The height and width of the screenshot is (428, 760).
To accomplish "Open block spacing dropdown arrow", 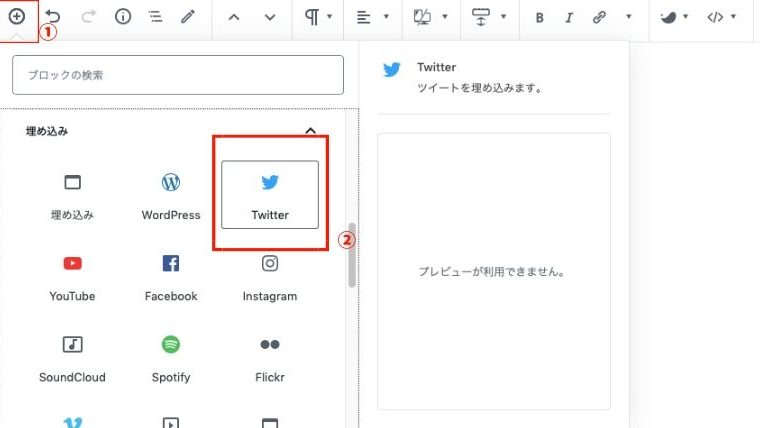I will [504, 16].
